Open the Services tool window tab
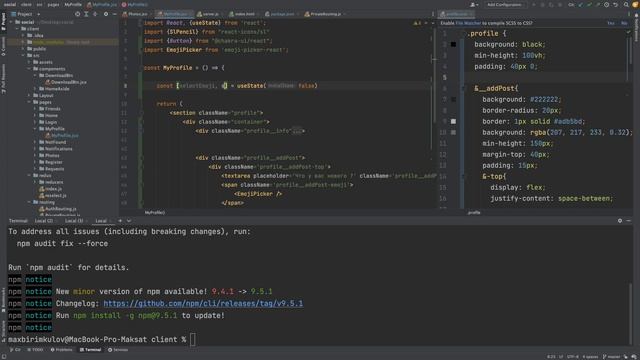 118,350
